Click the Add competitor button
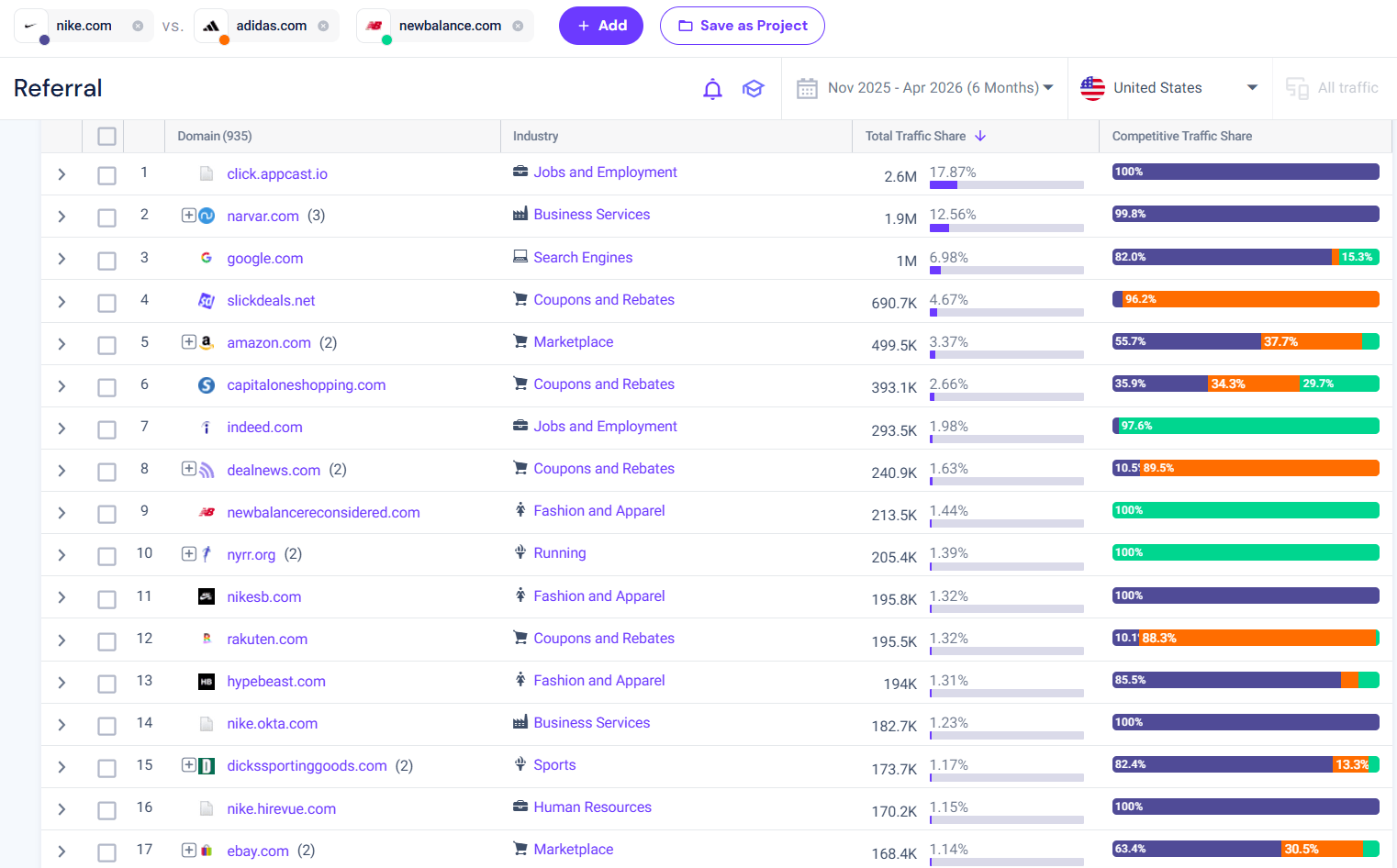Image resolution: width=1397 pixels, height=868 pixels. coord(601,26)
